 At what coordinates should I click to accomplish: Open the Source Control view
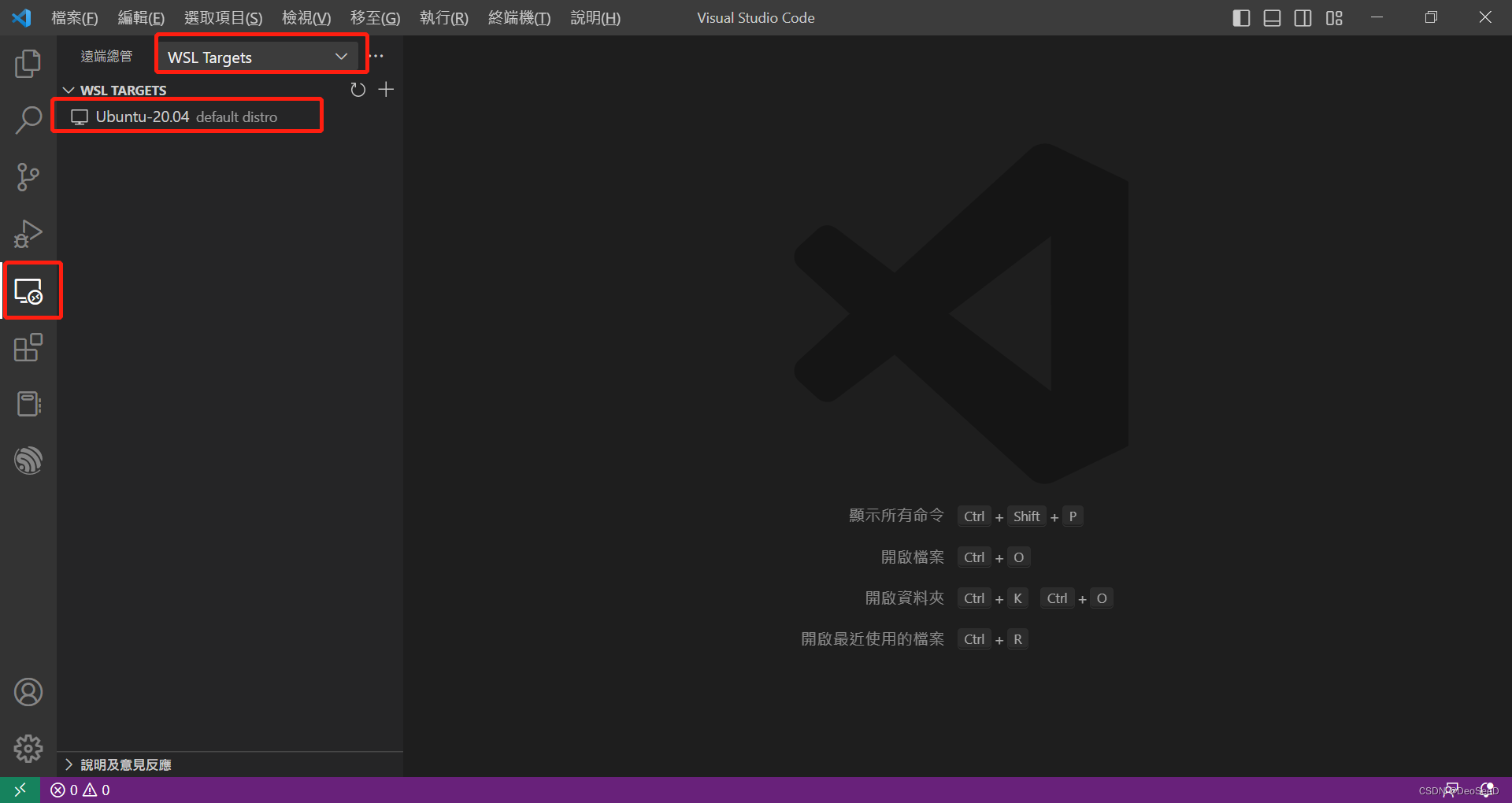[28, 177]
